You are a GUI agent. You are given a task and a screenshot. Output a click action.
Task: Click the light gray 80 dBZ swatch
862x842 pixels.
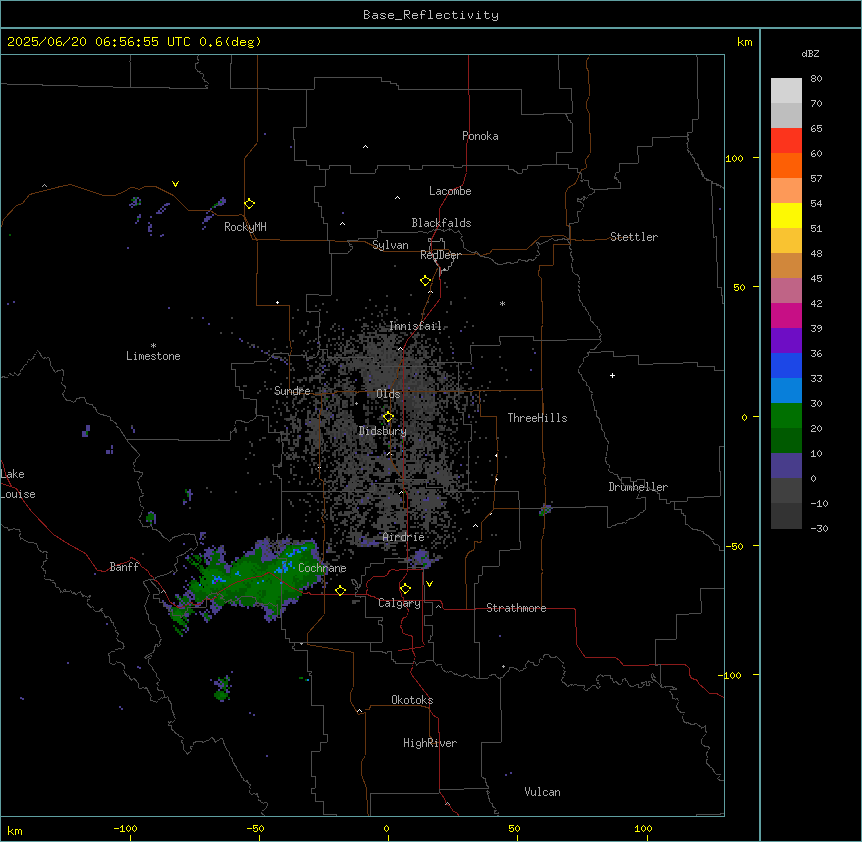click(786, 91)
